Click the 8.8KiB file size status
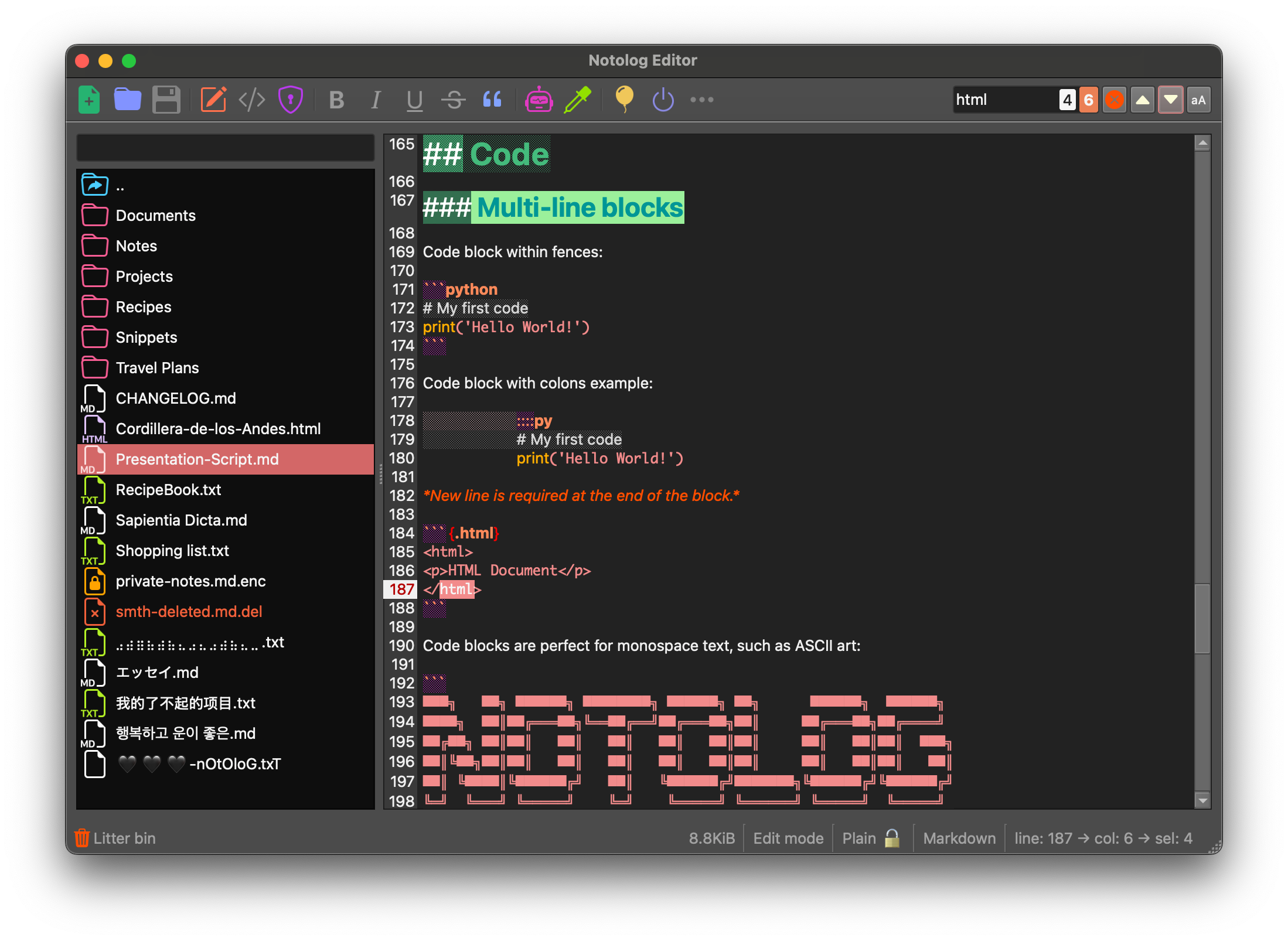 click(711, 838)
